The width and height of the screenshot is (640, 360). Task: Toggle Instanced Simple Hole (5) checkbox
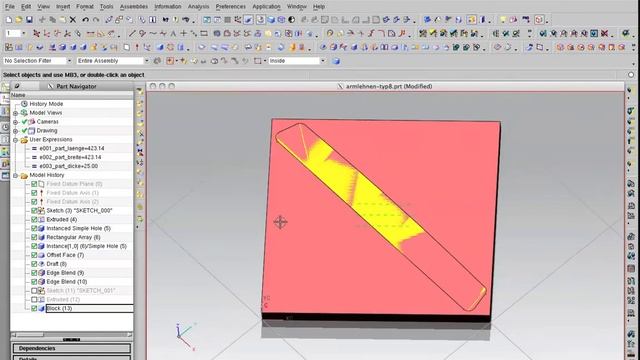click(x=34, y=229)
